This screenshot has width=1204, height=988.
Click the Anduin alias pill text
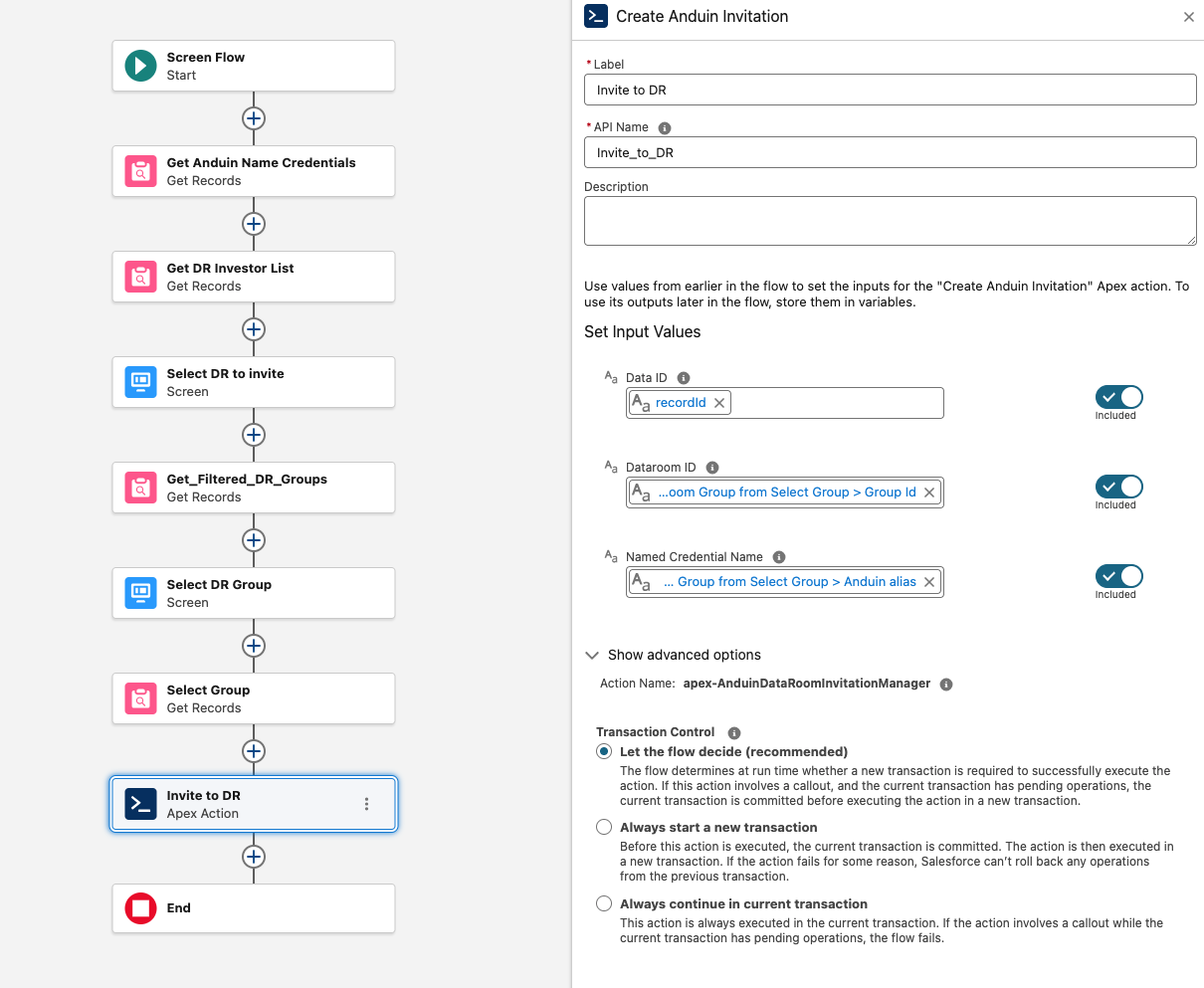790,582
